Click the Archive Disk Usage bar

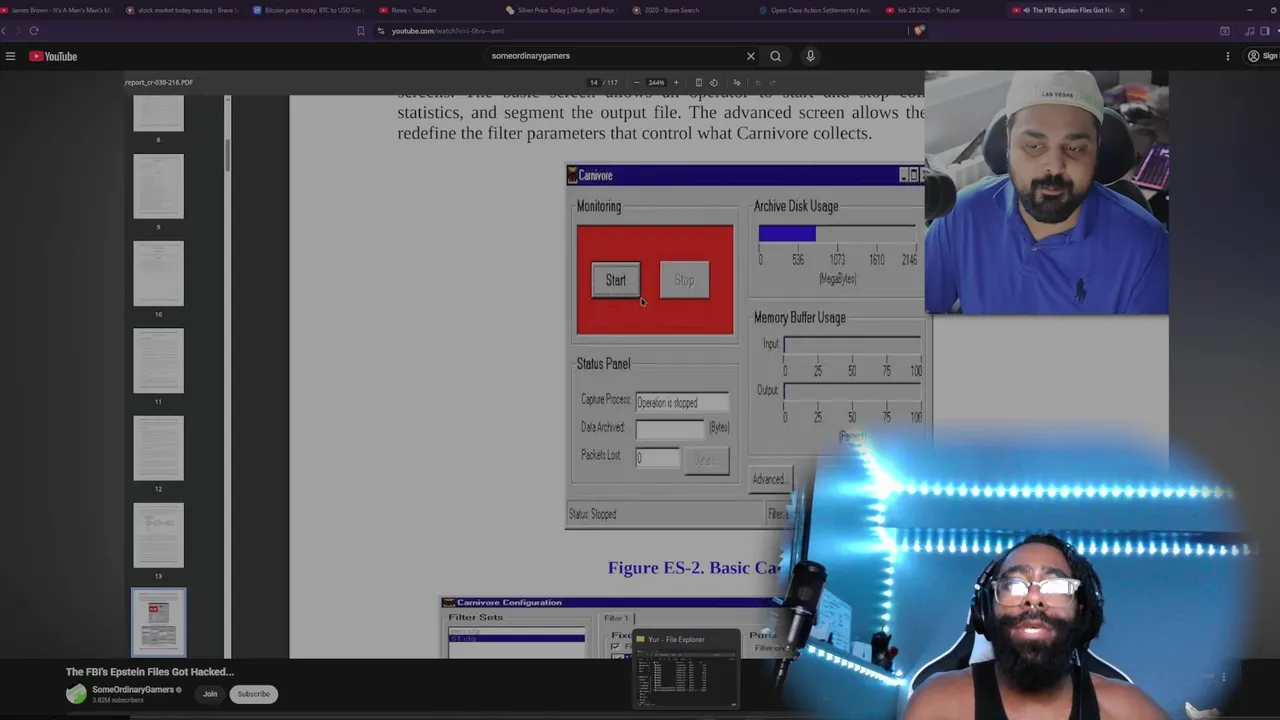click(837, 234)
